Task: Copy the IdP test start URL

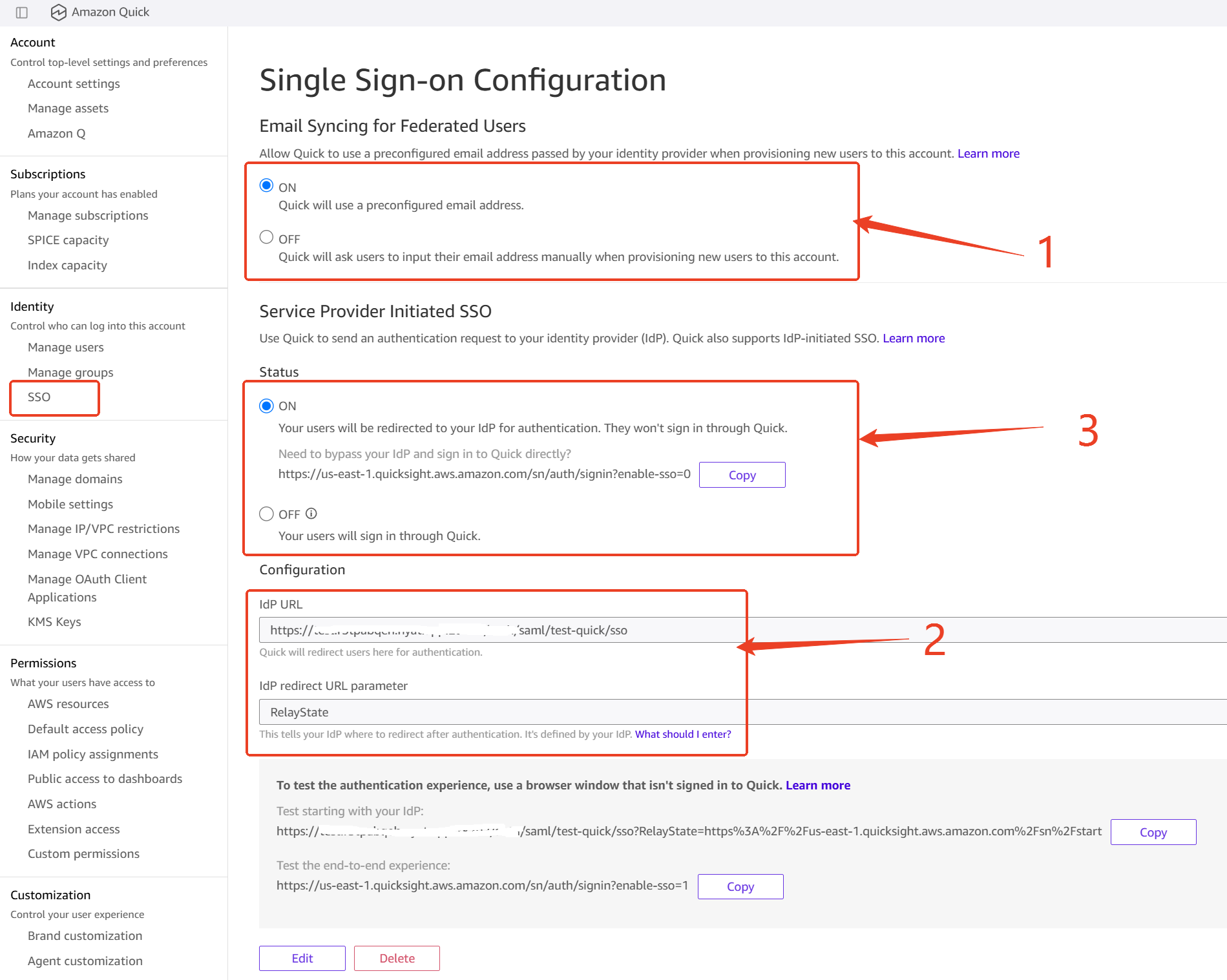Action: [x=1153, y=832]
